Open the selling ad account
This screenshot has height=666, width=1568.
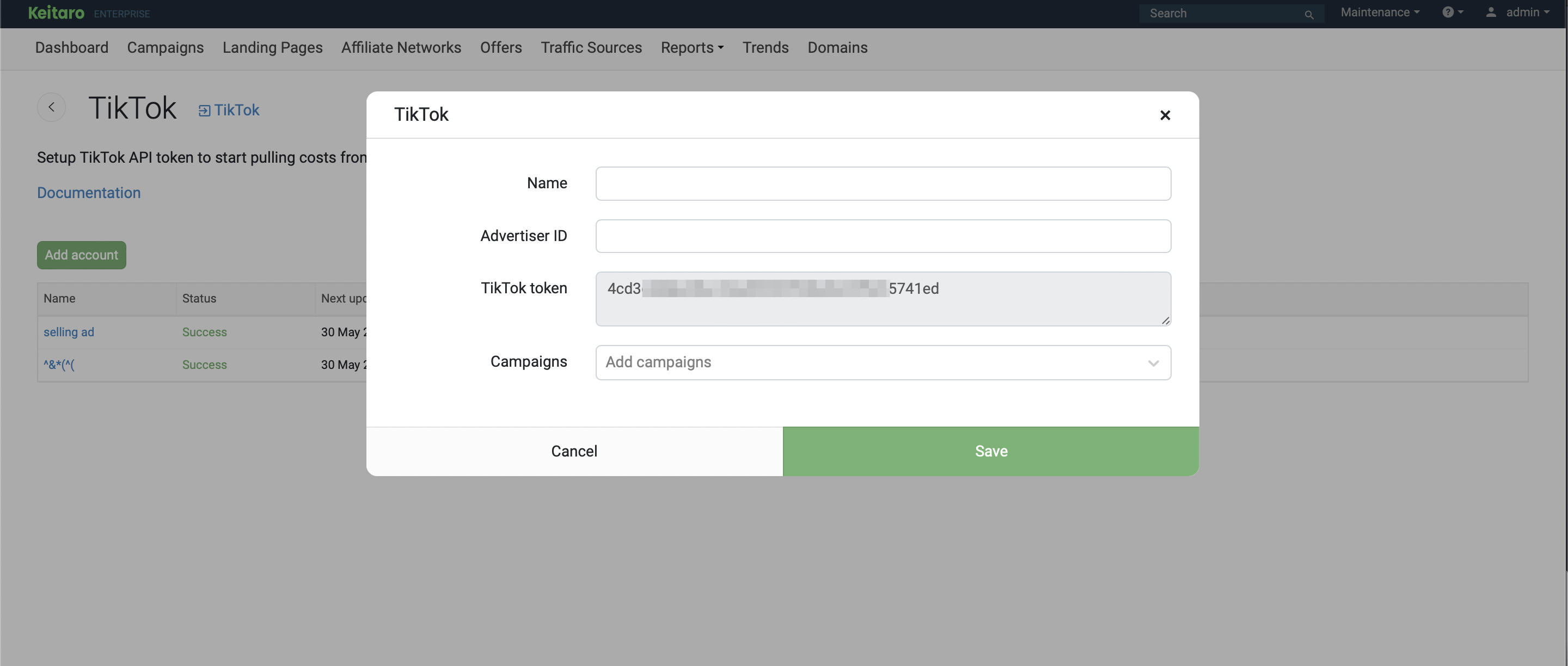pyautogui.click(x=69, y=332)
